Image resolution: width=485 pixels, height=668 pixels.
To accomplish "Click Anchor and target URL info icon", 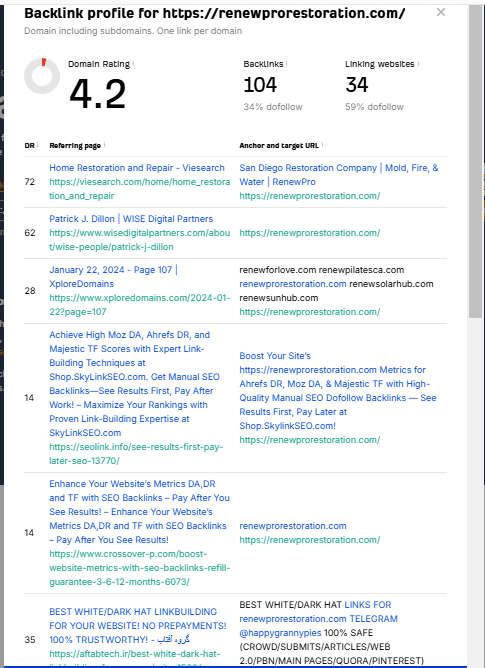I will click(322, 145).
